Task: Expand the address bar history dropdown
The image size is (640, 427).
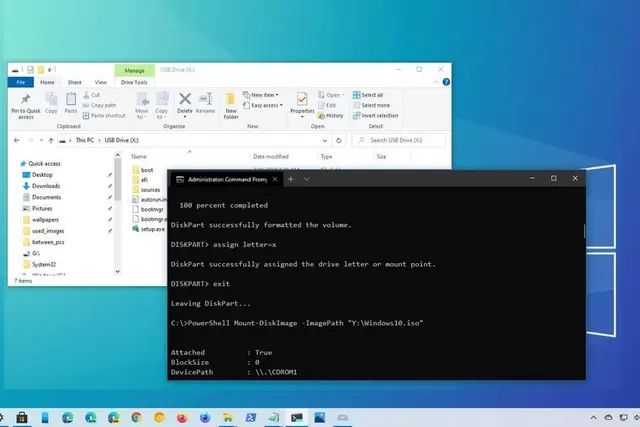Action: pos(324,140)
